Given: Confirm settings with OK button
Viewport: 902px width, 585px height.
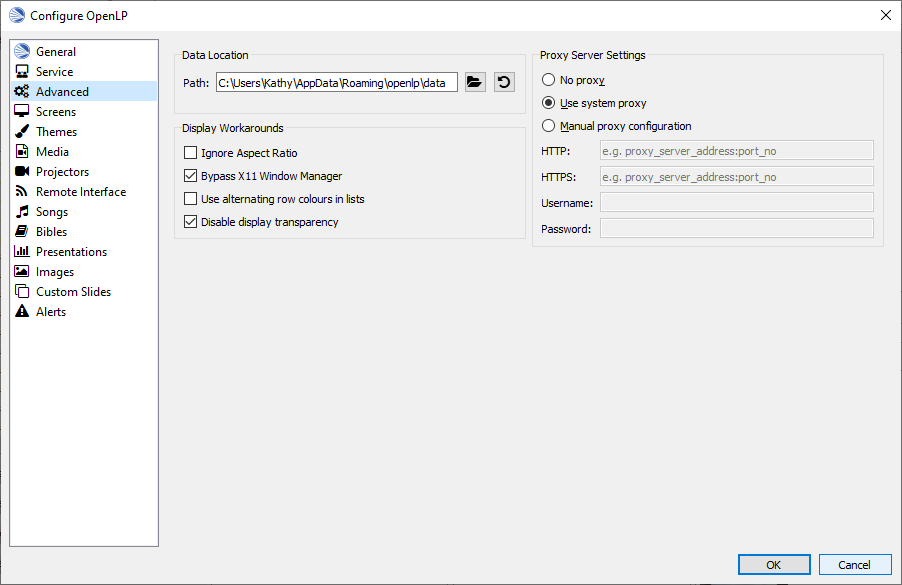Looking at the screenshot, I should click(x=774, y=564).
